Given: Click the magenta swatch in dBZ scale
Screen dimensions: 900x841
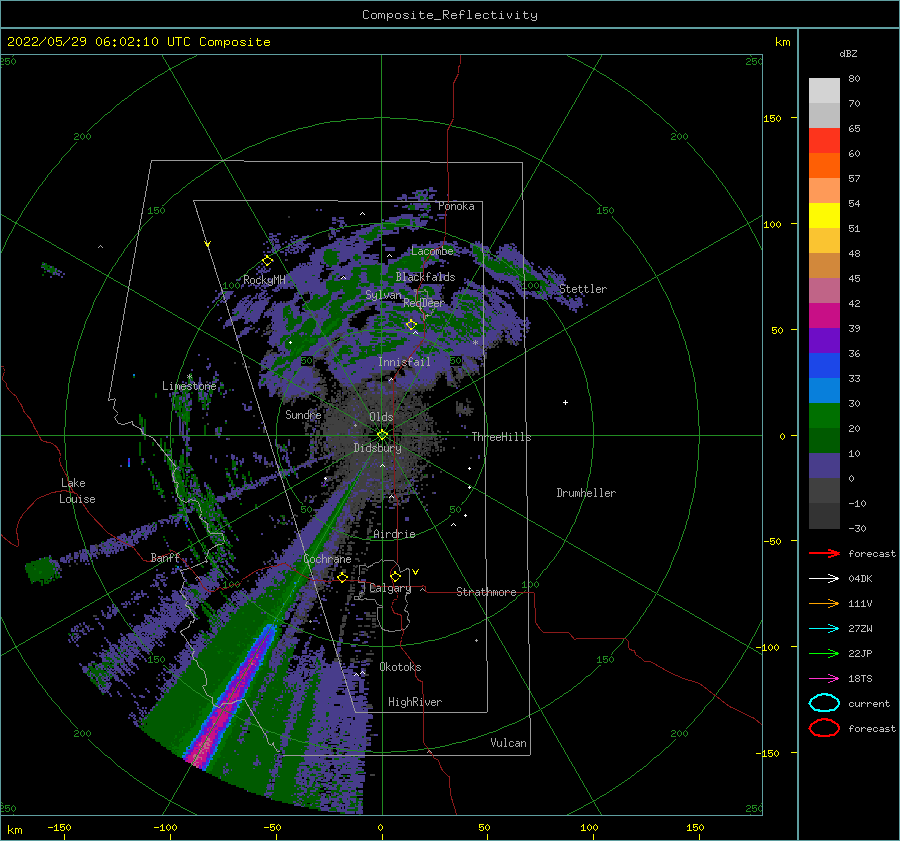Looking at the screenshot, I should pos(824,316).
